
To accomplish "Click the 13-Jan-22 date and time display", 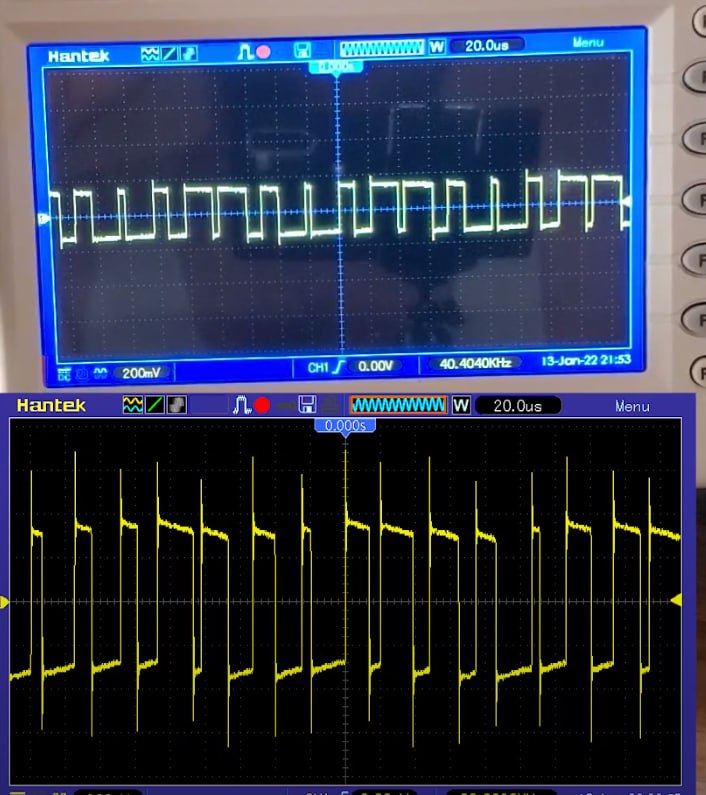I will tap(587, 359).
